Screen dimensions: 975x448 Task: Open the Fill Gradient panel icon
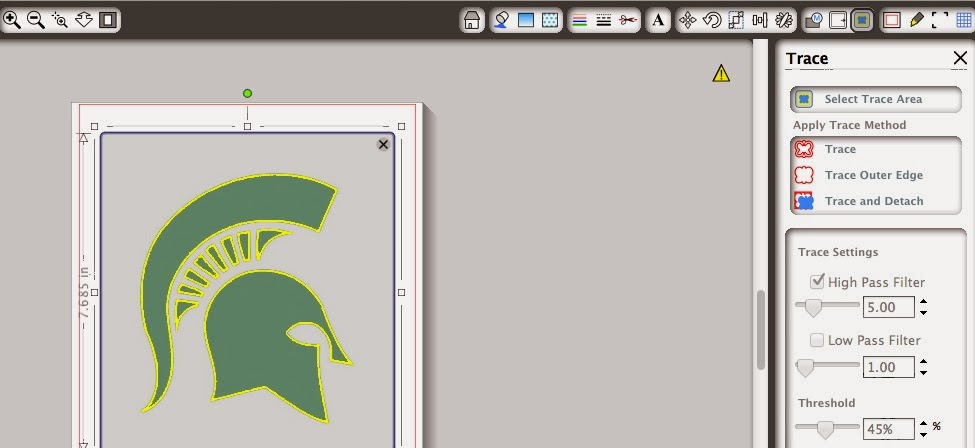coord(525,20)
